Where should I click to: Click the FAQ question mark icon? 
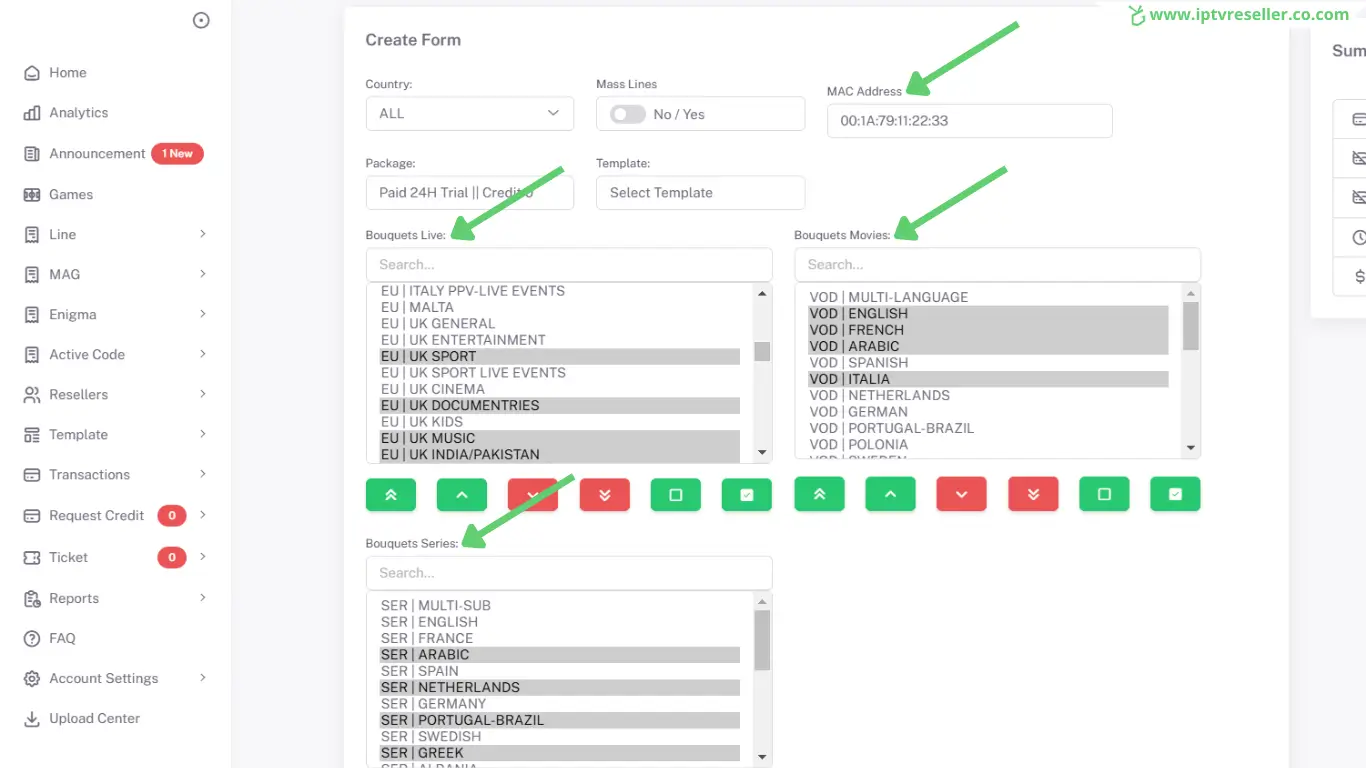click(32, 639)
